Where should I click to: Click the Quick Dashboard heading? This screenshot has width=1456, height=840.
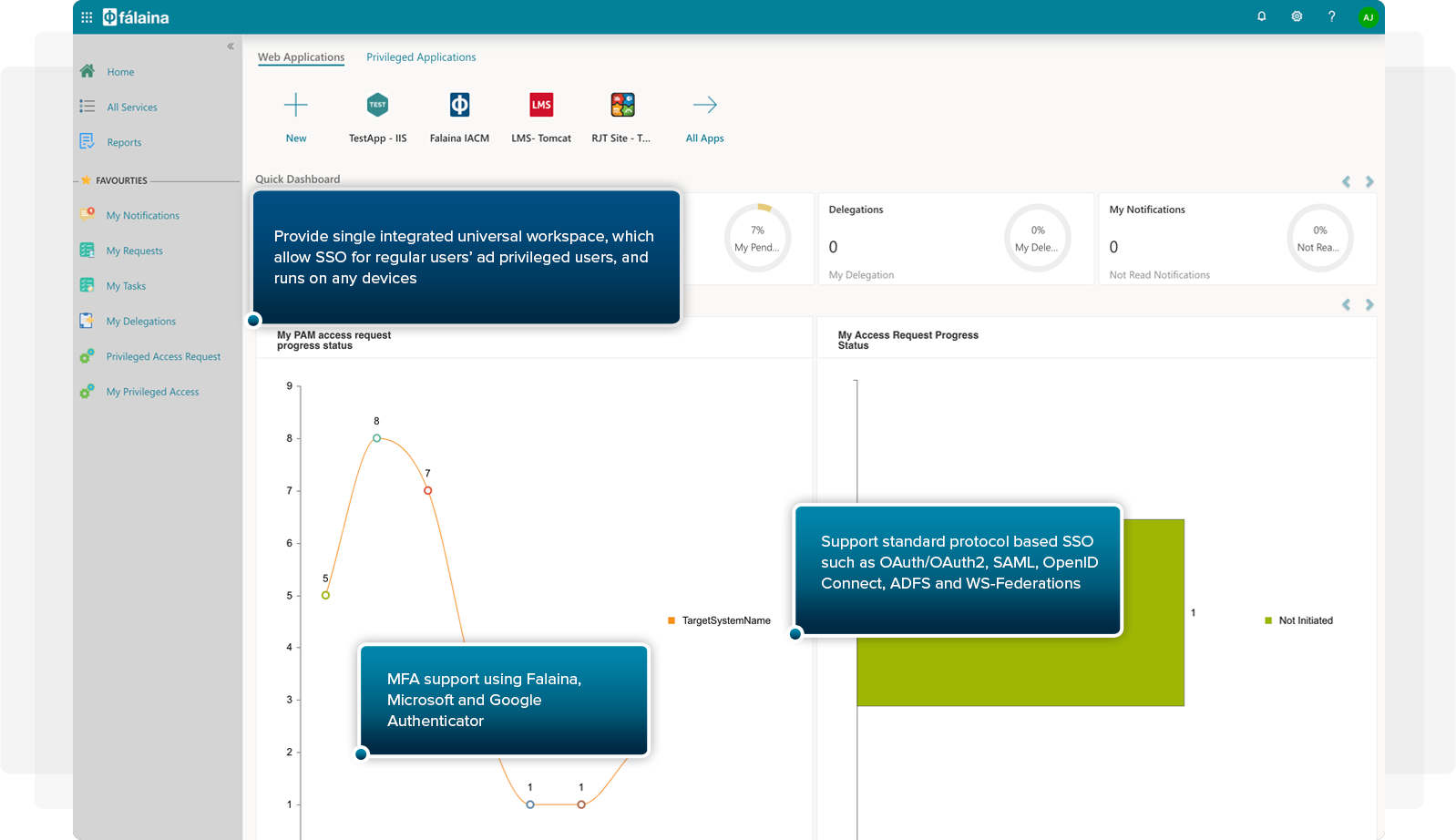pyautogui.click(x=297, y=179)
